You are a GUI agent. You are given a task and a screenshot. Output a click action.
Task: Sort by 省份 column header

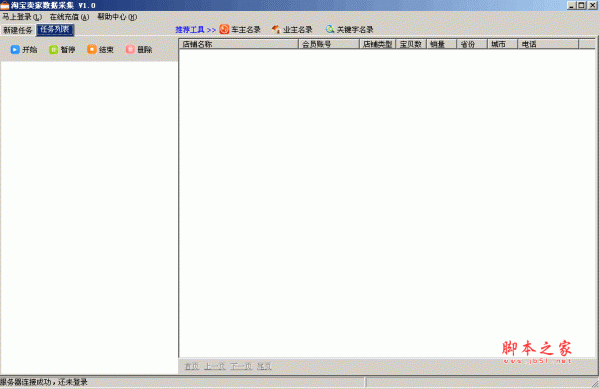click(472, 44)
